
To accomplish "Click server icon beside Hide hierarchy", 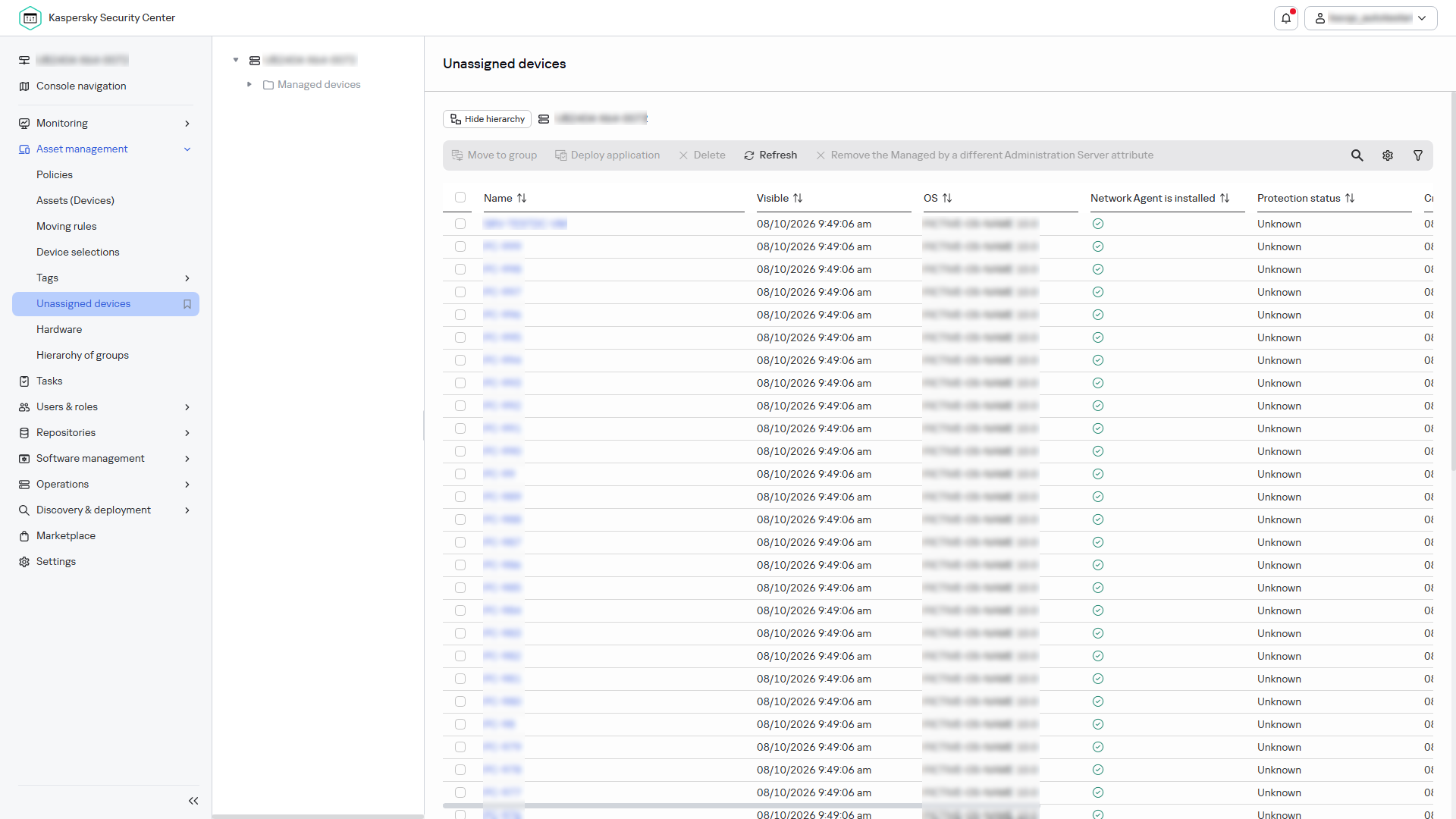I will tap(544, 119).
